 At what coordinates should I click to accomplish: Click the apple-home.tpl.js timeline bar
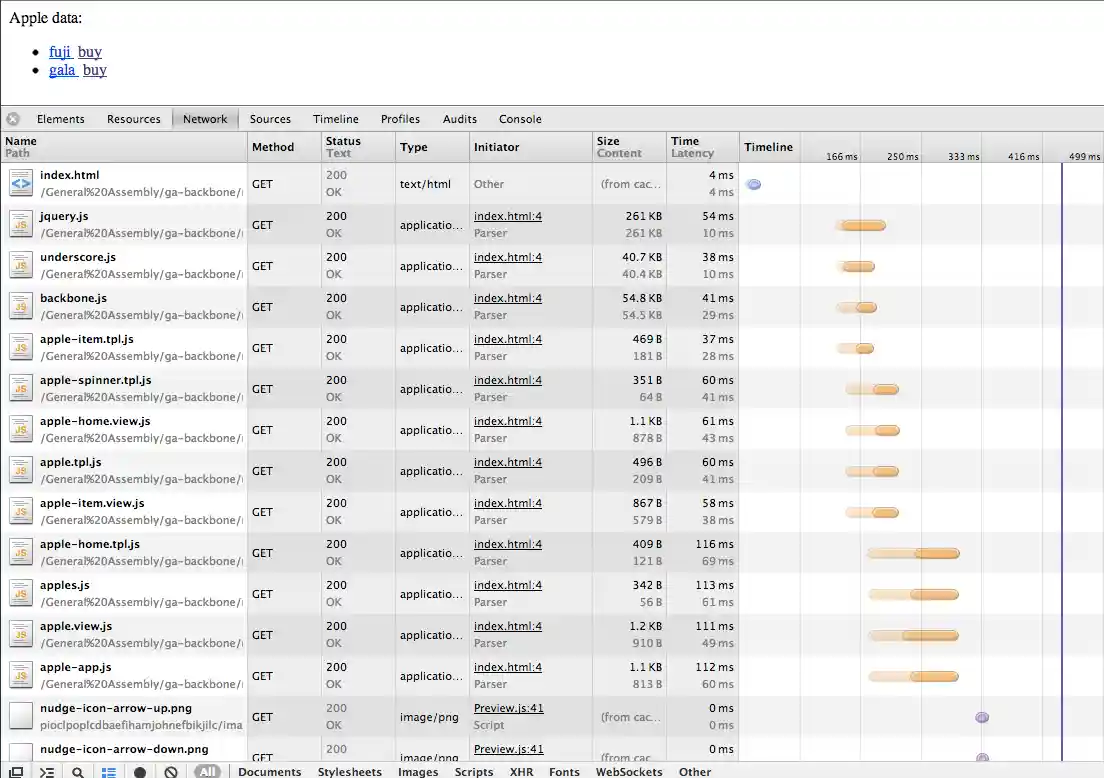(x=913, y=553)
